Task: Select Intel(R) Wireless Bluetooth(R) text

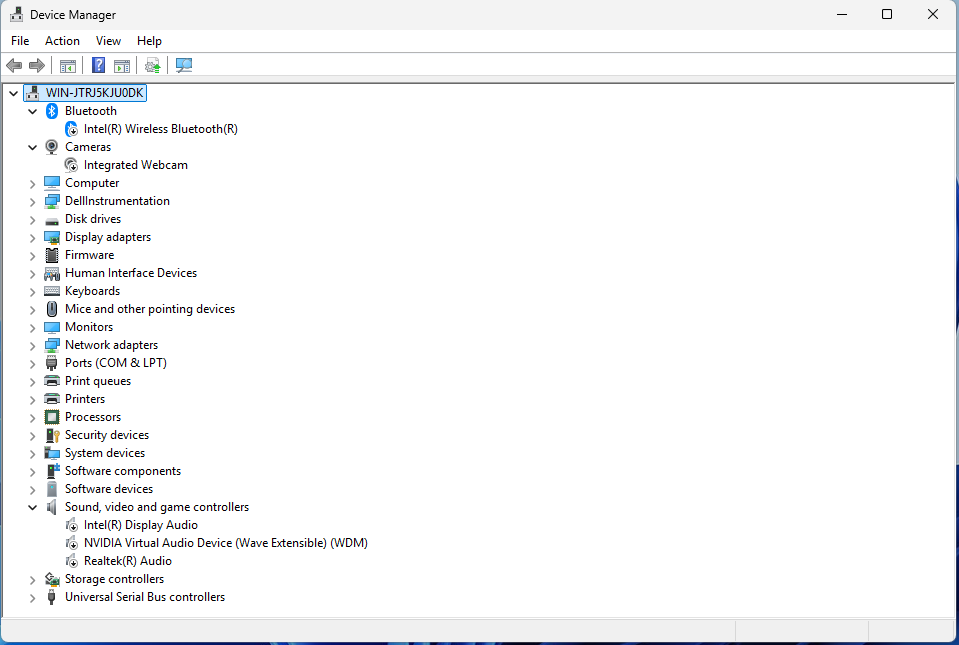Action: click(x=161, y=129)
